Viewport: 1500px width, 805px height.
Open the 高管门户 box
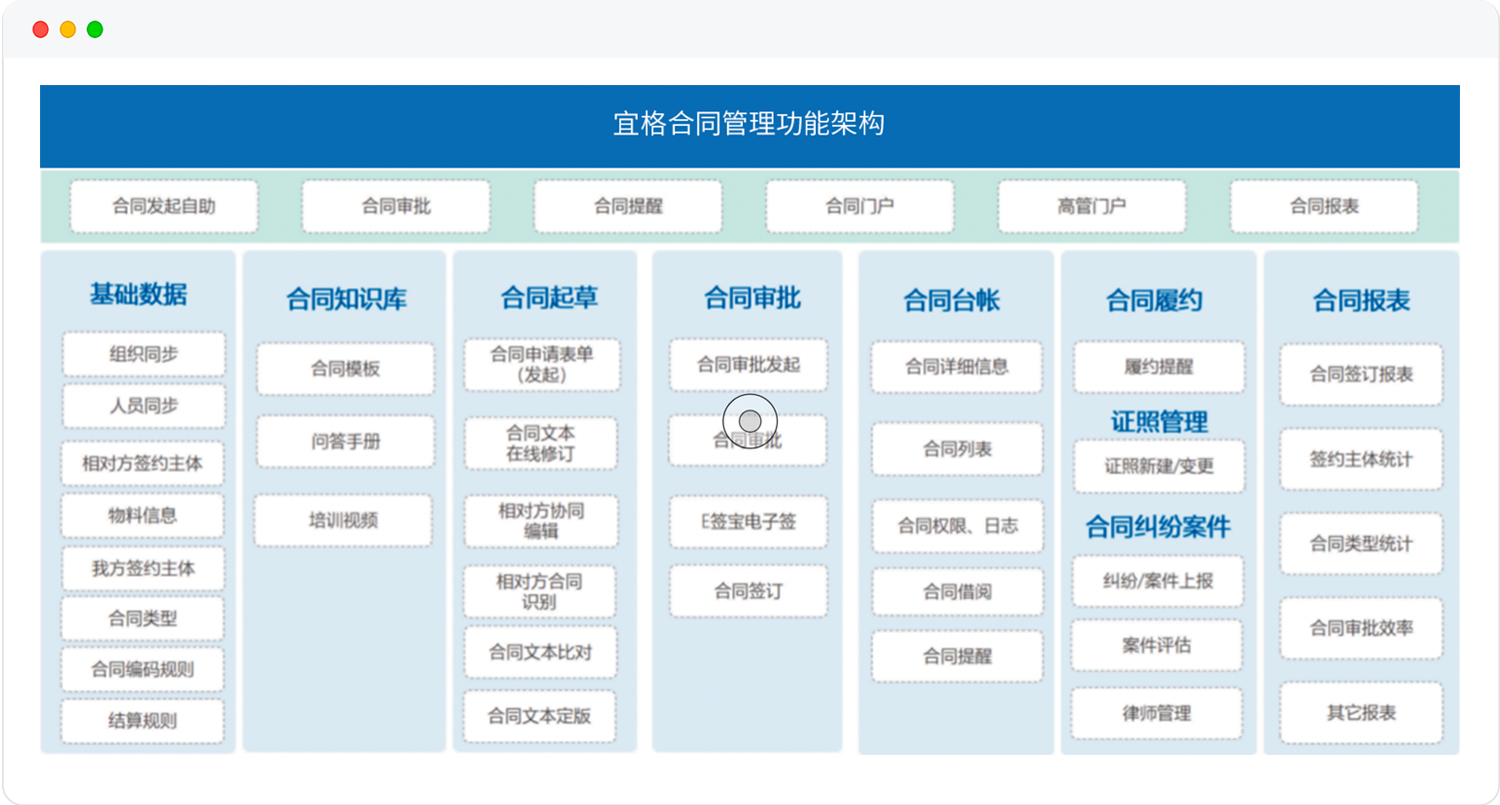coord(1092,207)
